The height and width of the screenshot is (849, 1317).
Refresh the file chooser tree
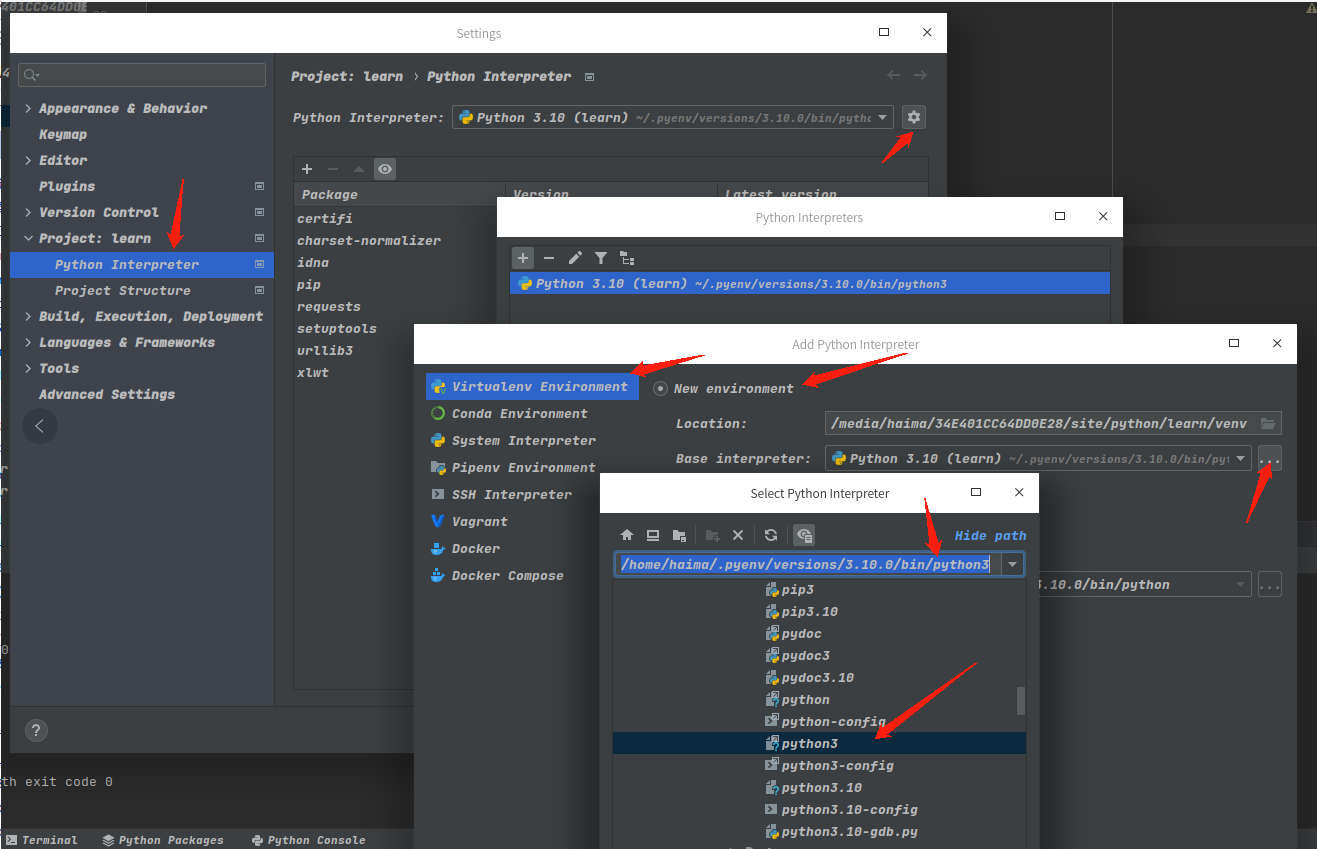pos(771,535)
